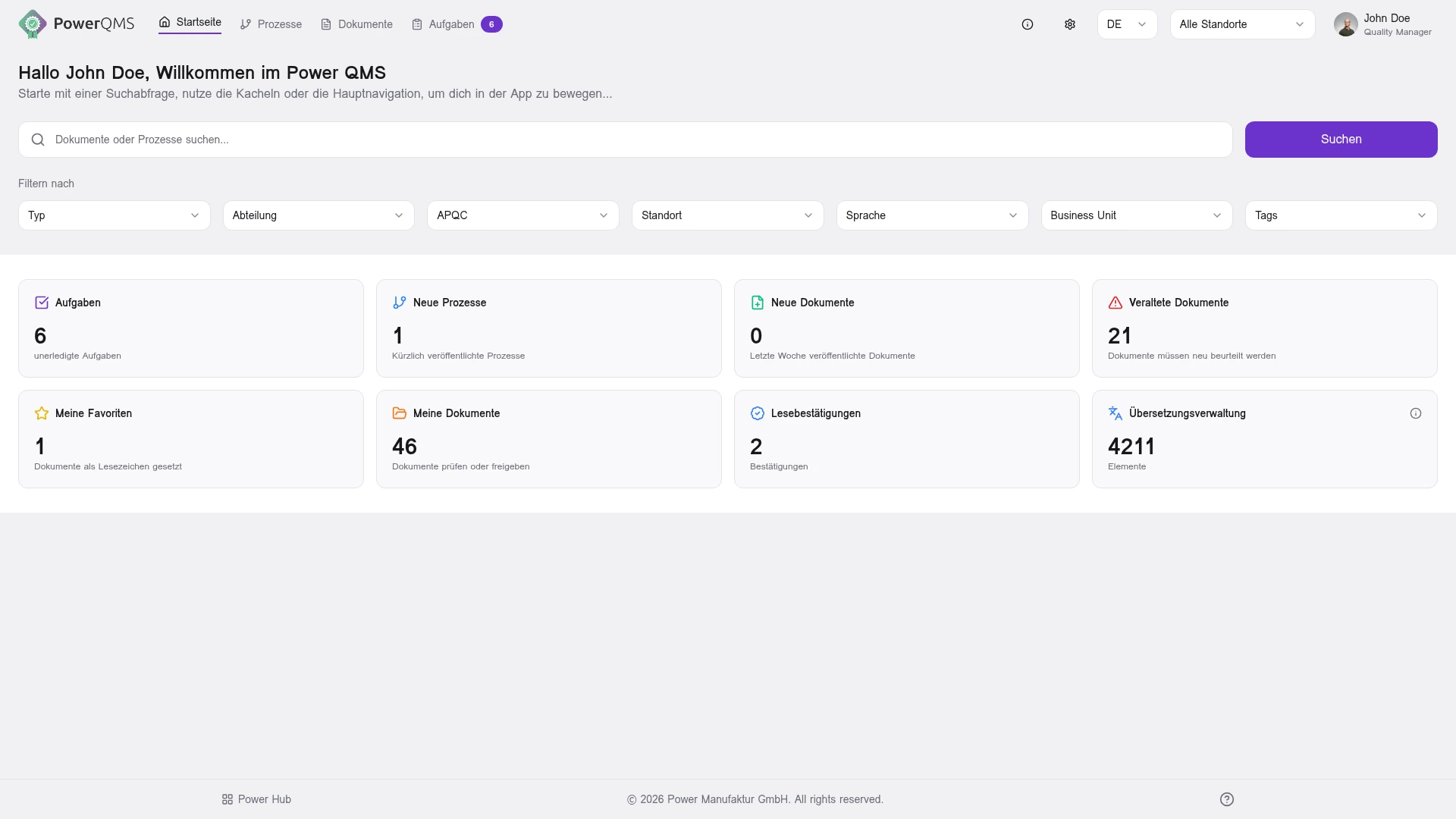Open settings gear in top bar

coord(1070,24)
